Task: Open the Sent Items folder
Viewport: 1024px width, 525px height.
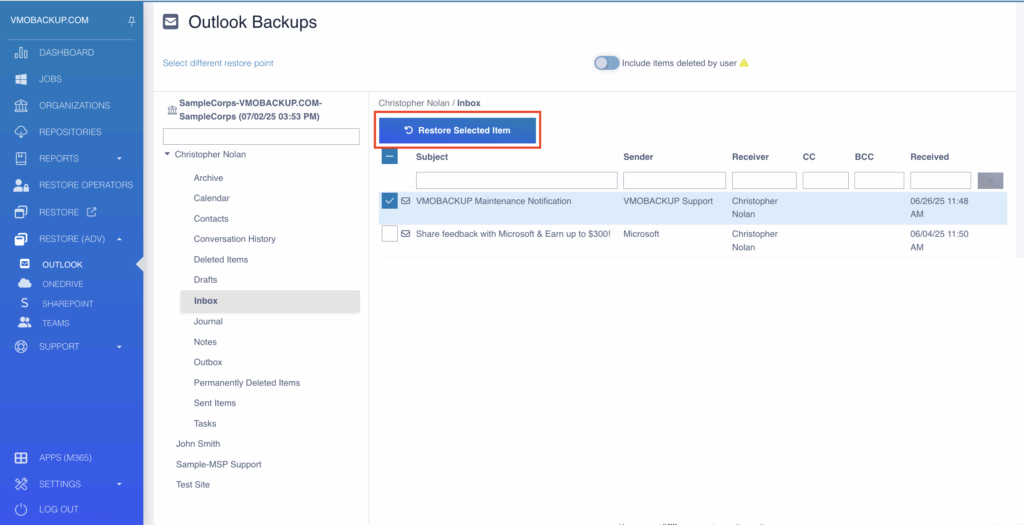Action: (x=215, y=403)
